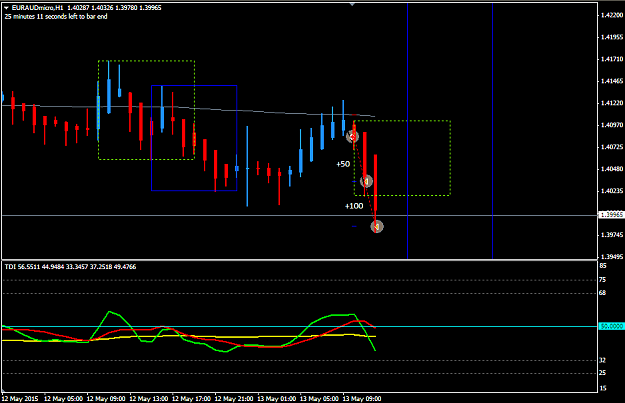Screen dimensions: 625x403
Task: Click the 1.42200 price scale value
Action: tap(612, 15)
